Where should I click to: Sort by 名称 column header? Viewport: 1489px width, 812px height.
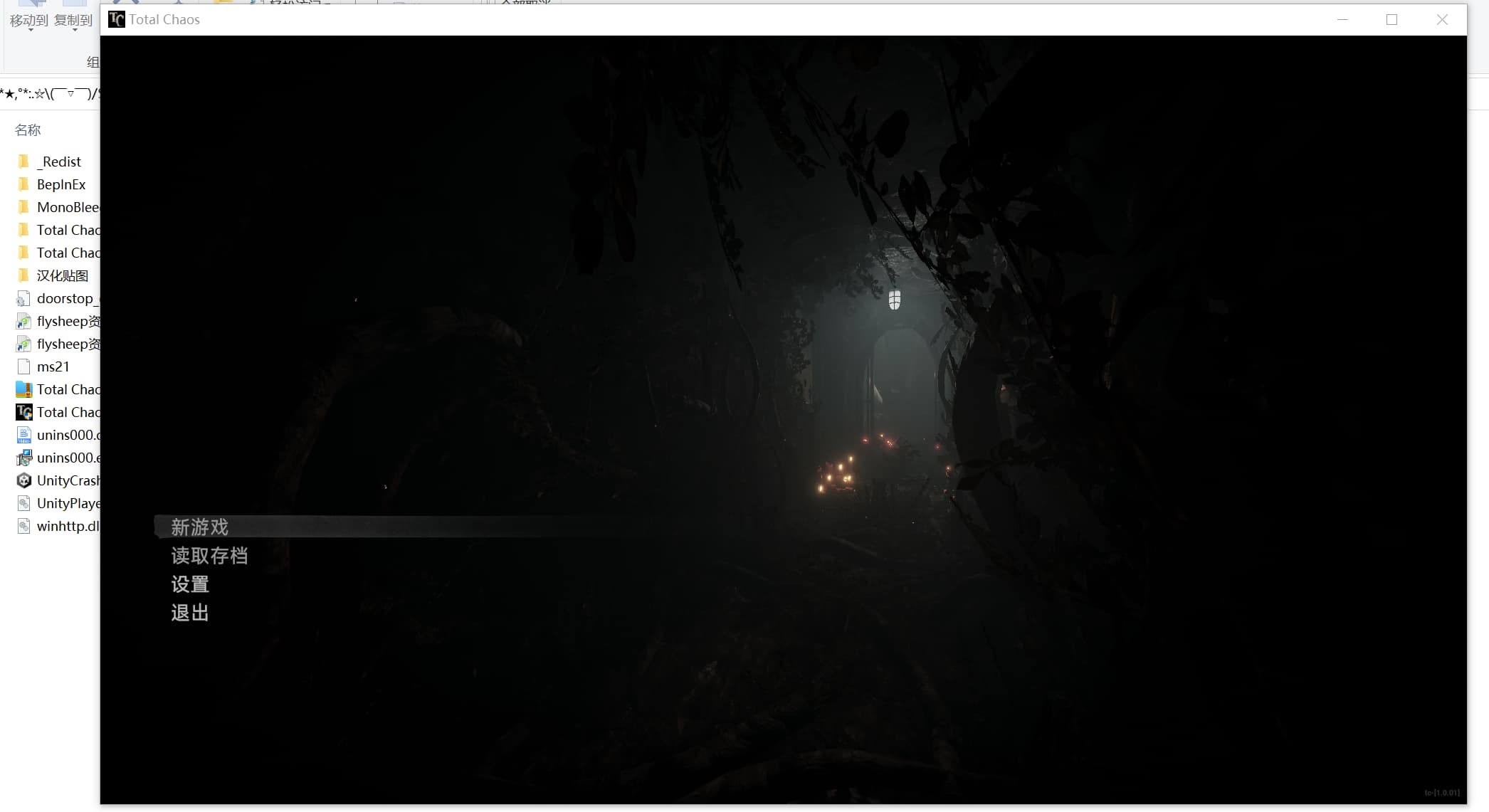click(28, 130)
